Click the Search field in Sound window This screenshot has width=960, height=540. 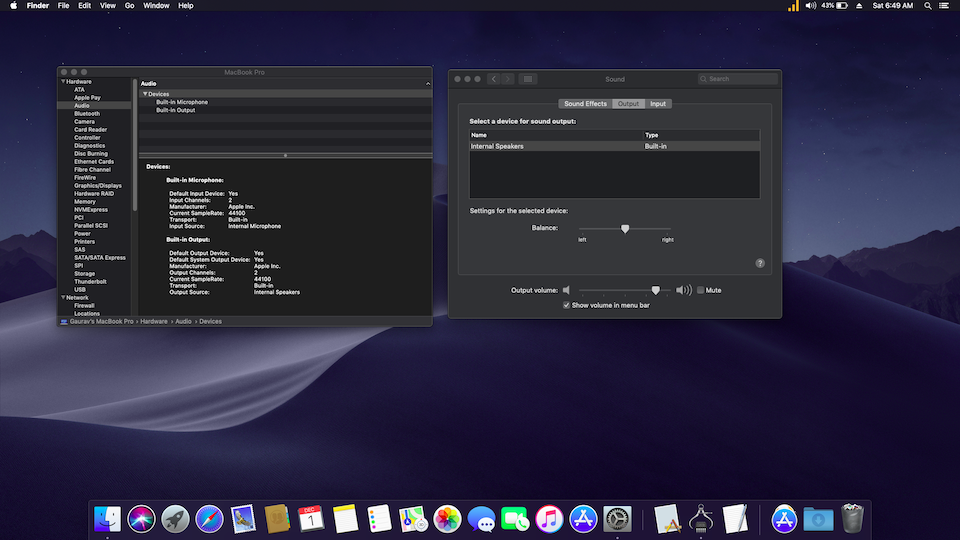tap(740, 79)
